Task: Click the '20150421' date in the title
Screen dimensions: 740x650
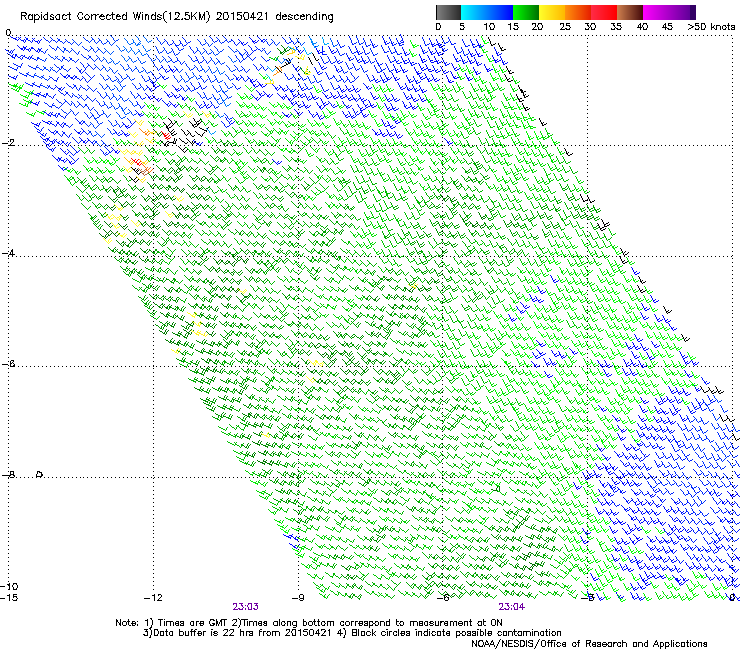Action: (x=242, y=17)
